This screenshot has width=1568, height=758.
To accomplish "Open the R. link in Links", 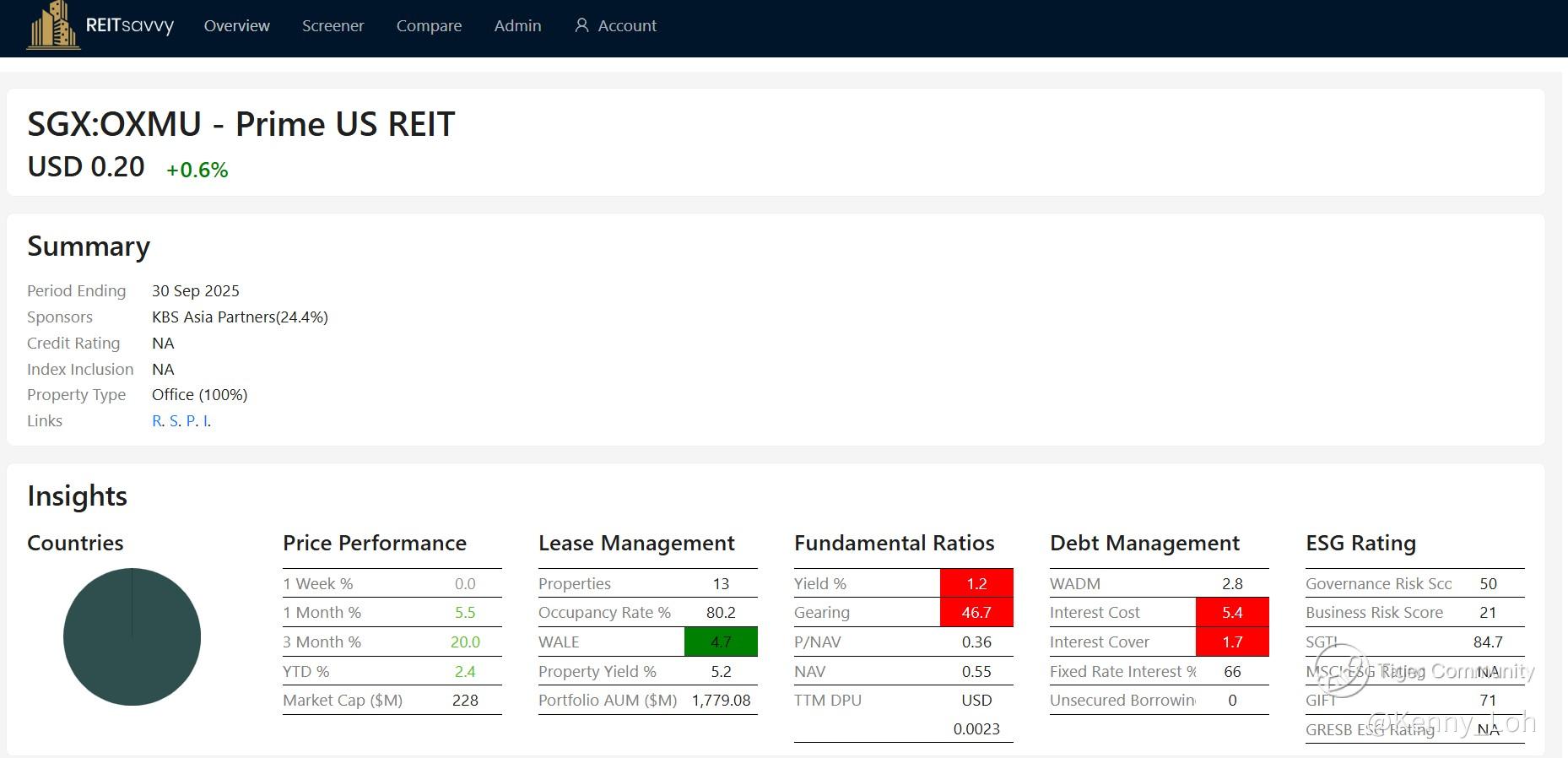I will coord(158,421).
